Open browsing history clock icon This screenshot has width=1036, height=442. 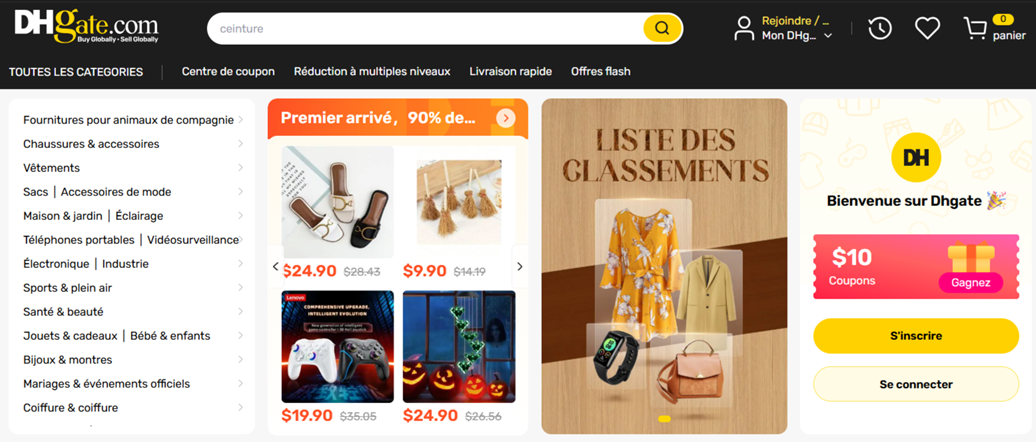879,28
